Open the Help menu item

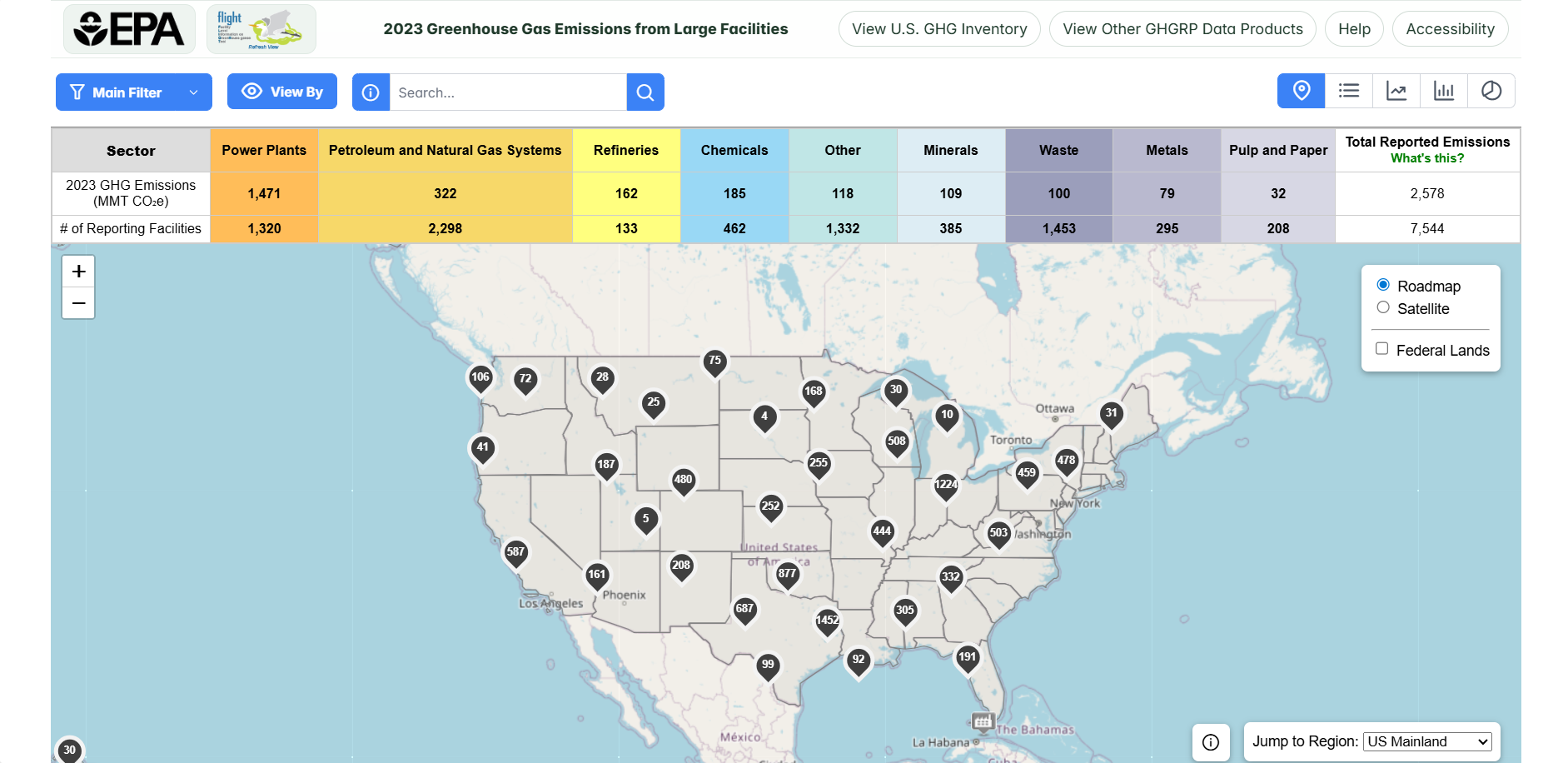(x=1354, y=29)
